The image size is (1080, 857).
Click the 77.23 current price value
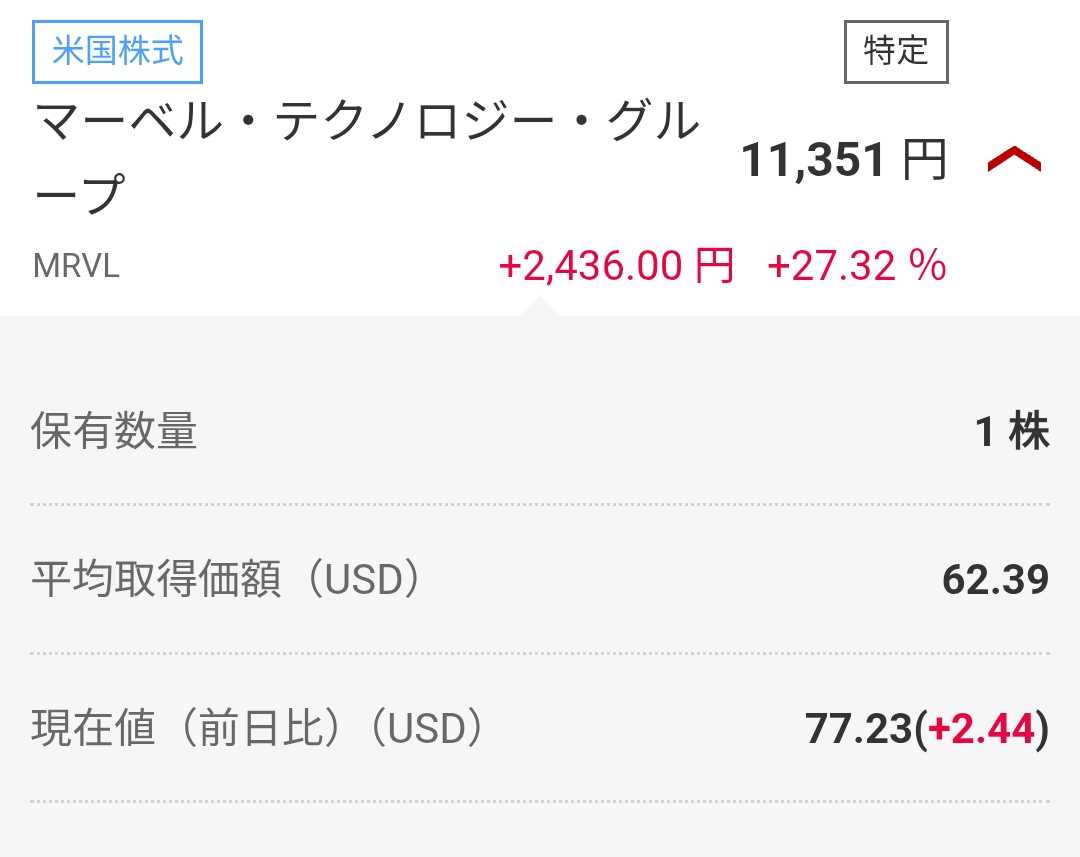pyautogui.click(x=858, y=730)
